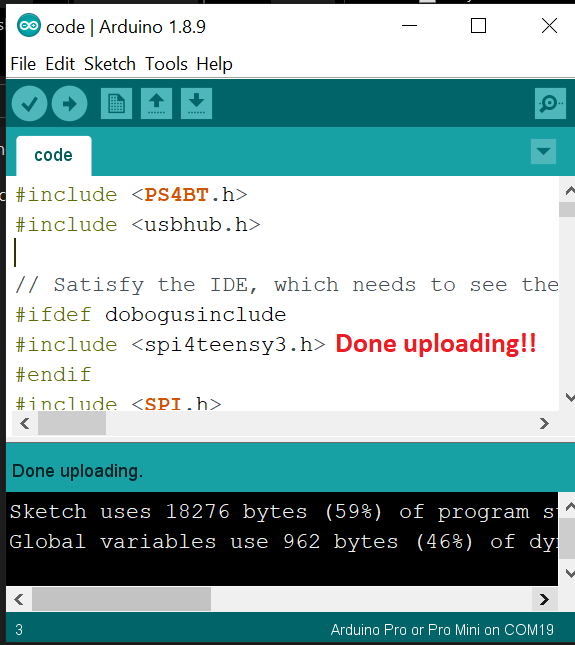
Task: Click the console vertical scrollbar thumb
Action: click(x=567, y=538)
